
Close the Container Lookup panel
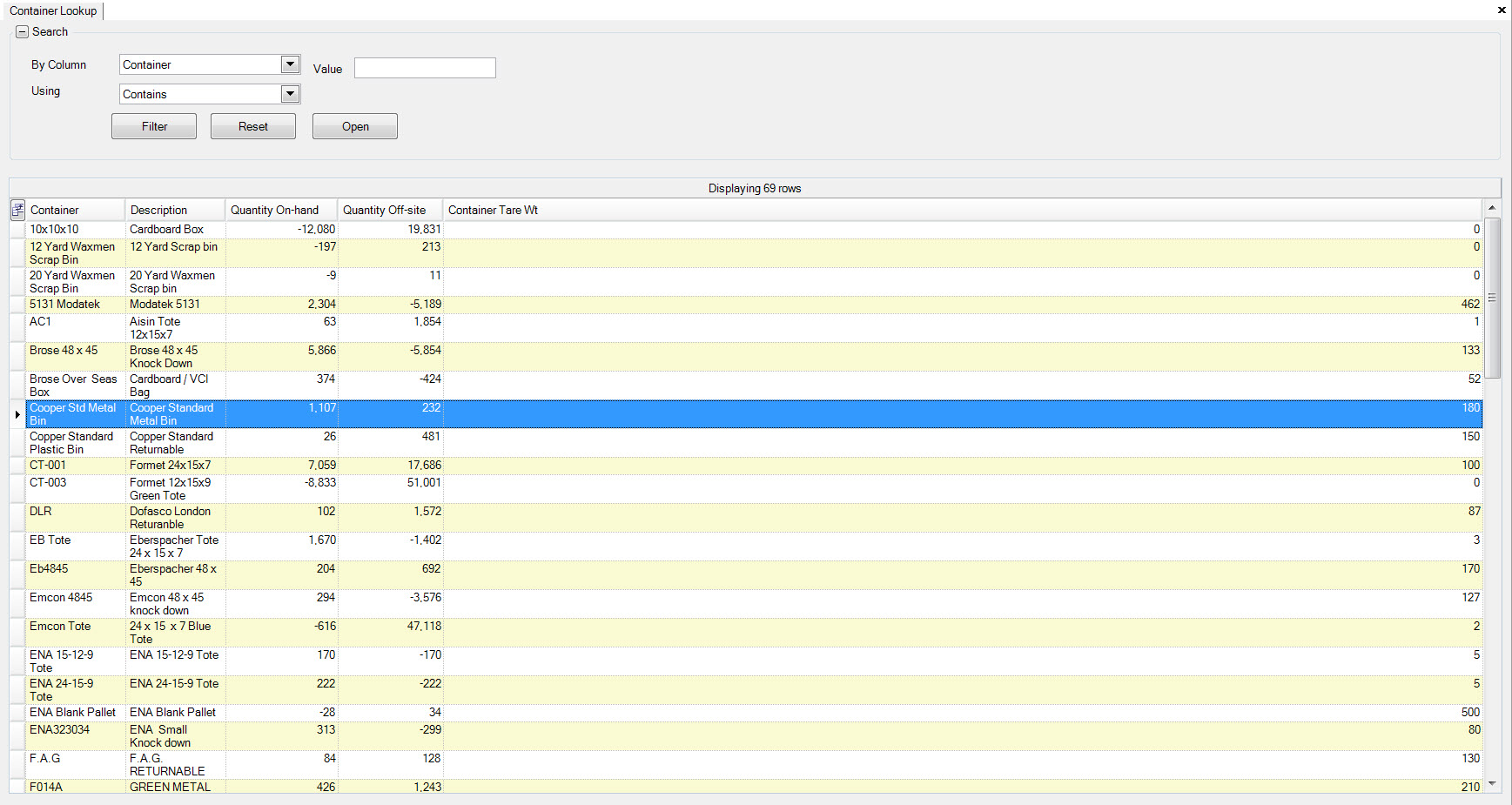point(1502,10)
